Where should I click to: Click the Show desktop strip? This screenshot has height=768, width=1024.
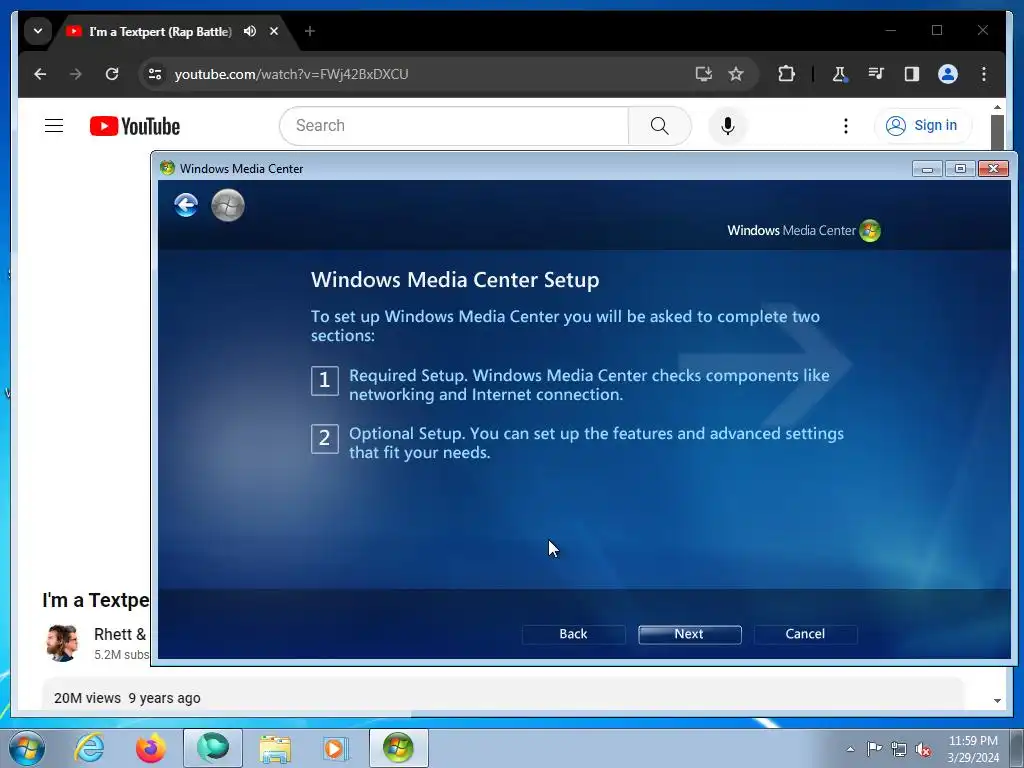click(1017, 748)
